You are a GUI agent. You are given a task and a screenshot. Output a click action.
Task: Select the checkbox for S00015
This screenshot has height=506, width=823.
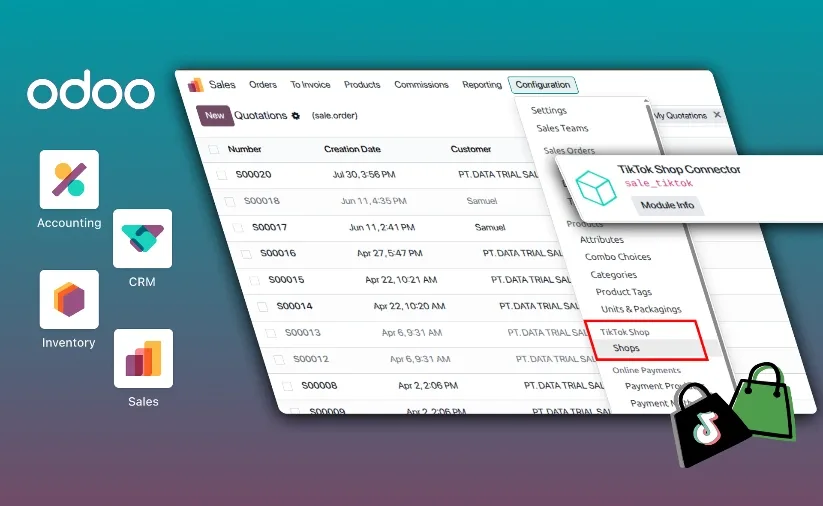(x=255, y=280)
